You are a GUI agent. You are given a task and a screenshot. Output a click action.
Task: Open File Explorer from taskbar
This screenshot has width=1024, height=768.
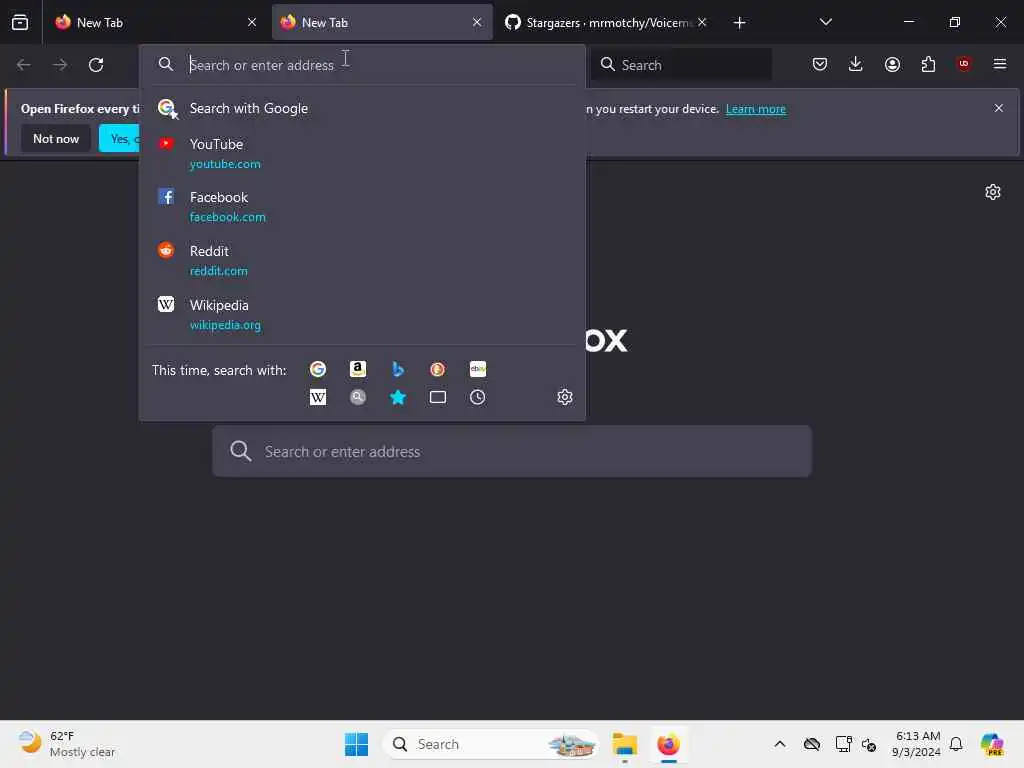coord(624,744)
